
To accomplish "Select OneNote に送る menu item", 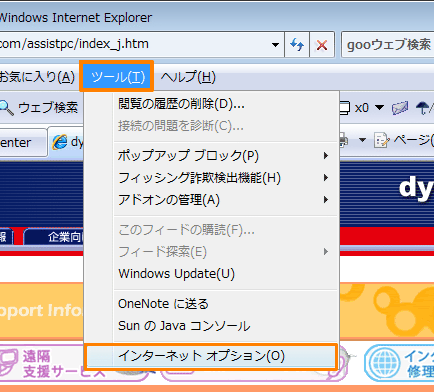I will 211,304.
